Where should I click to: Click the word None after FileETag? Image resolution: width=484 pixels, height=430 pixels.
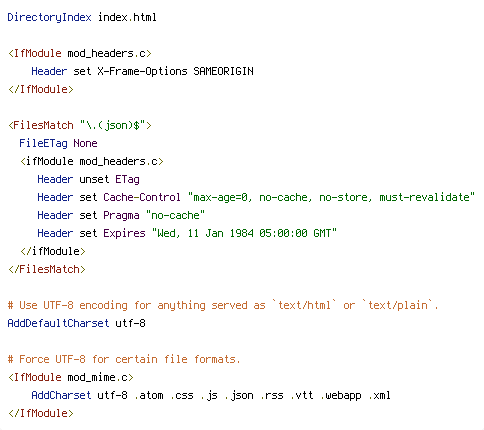point(85,143)
